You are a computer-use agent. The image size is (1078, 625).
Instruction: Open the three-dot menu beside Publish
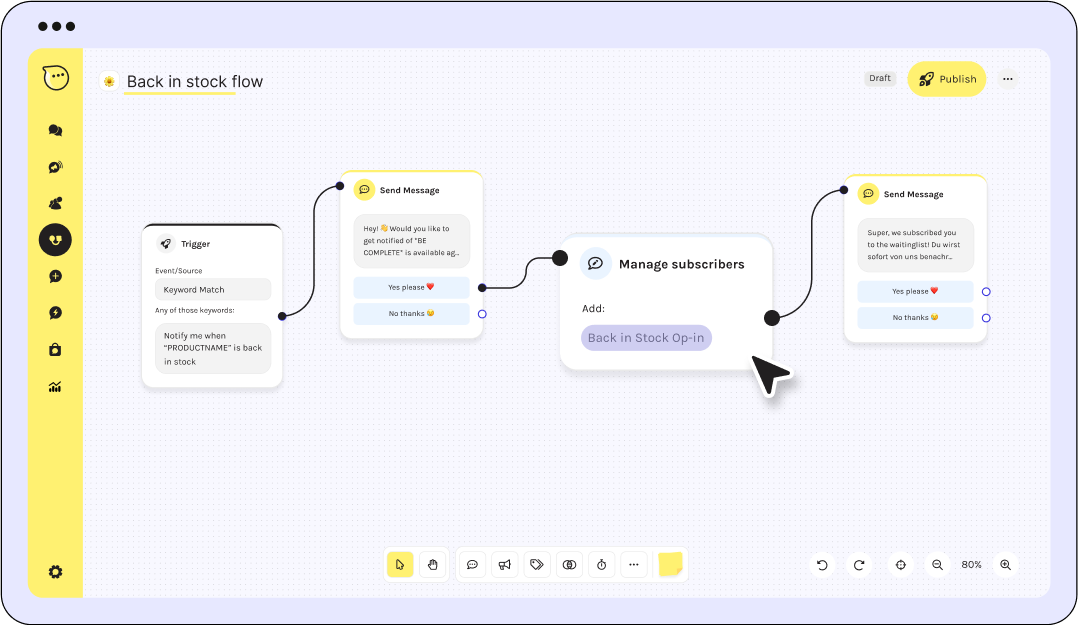1007,79
